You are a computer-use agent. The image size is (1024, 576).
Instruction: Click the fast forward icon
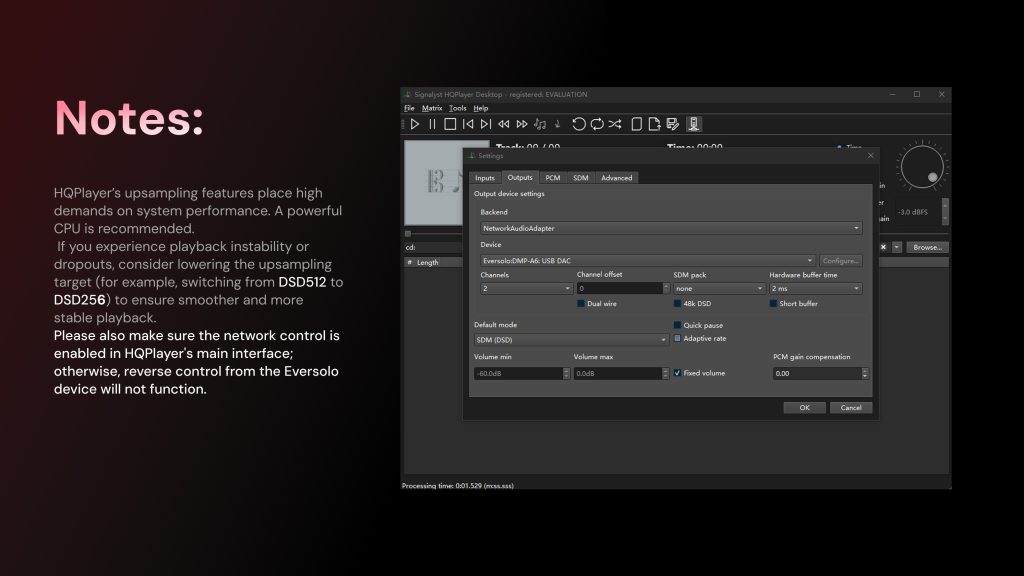[x=522, y=124]
